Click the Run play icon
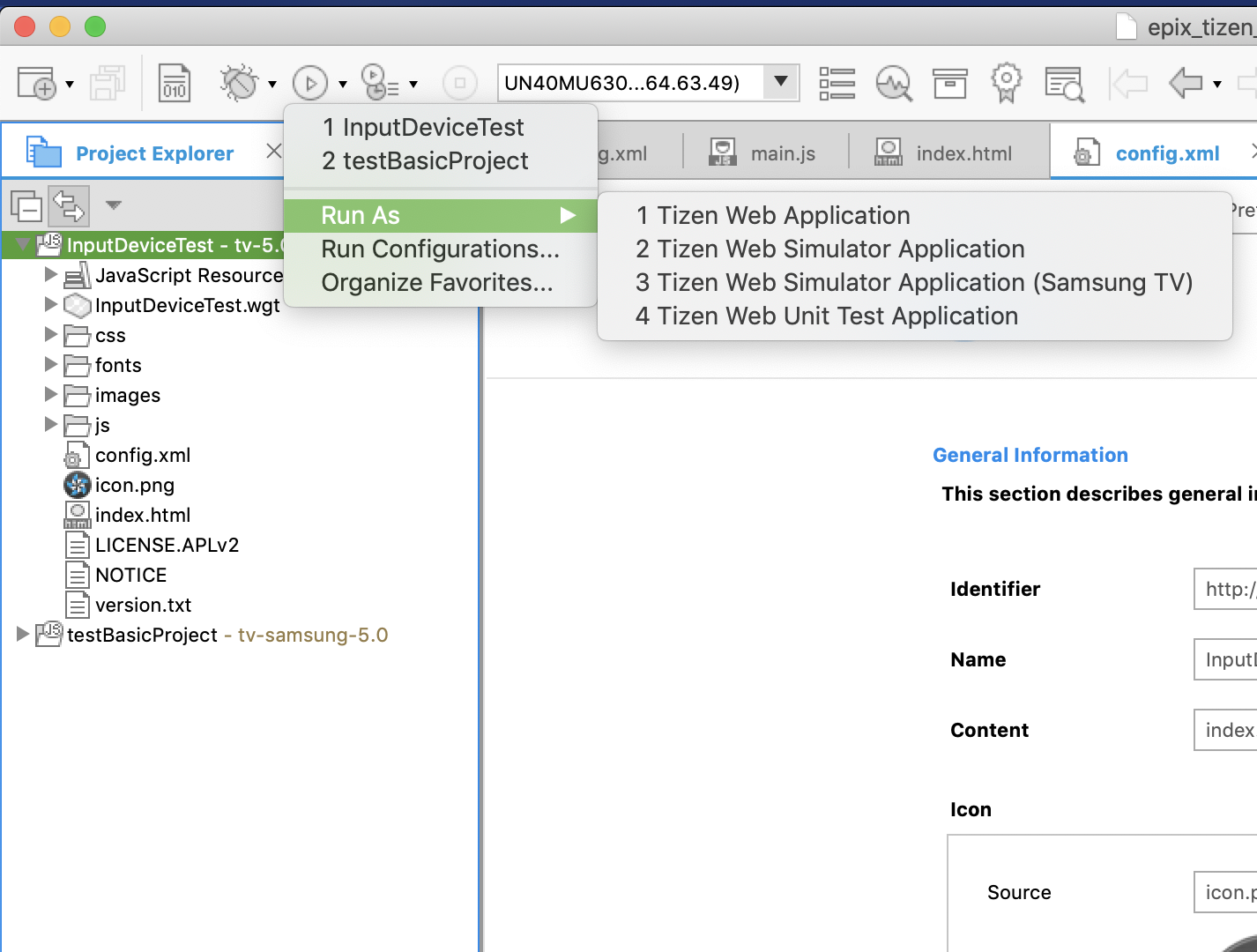The height and width of the screenshot is (952, 1257). point(310,84)
